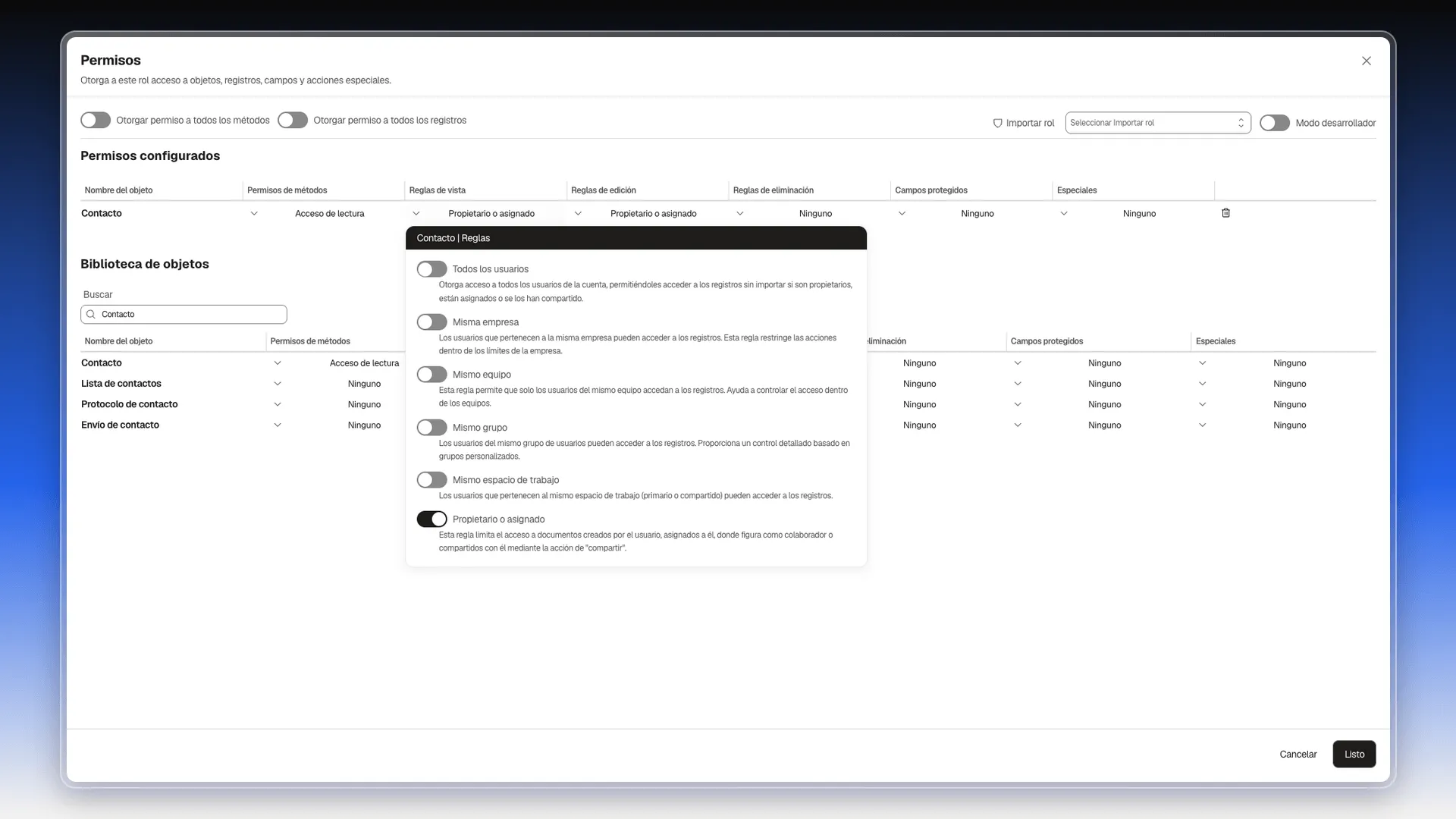Open Reglas de edición dropdown for configured Contacto
Image resolution: width=1456 pixels, height=819 pixels.
pyautogui.click(x=578, y=214)
